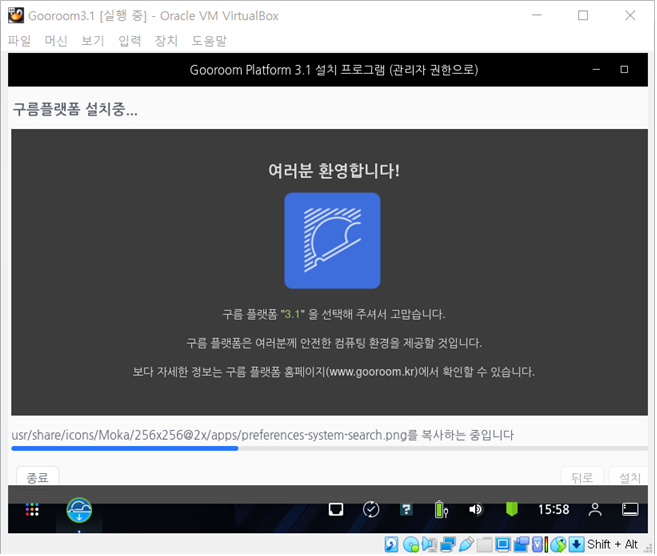657x556 pixels.
Task: Click VirtualBox shared folders icon
Action: (x=484, y=544)
